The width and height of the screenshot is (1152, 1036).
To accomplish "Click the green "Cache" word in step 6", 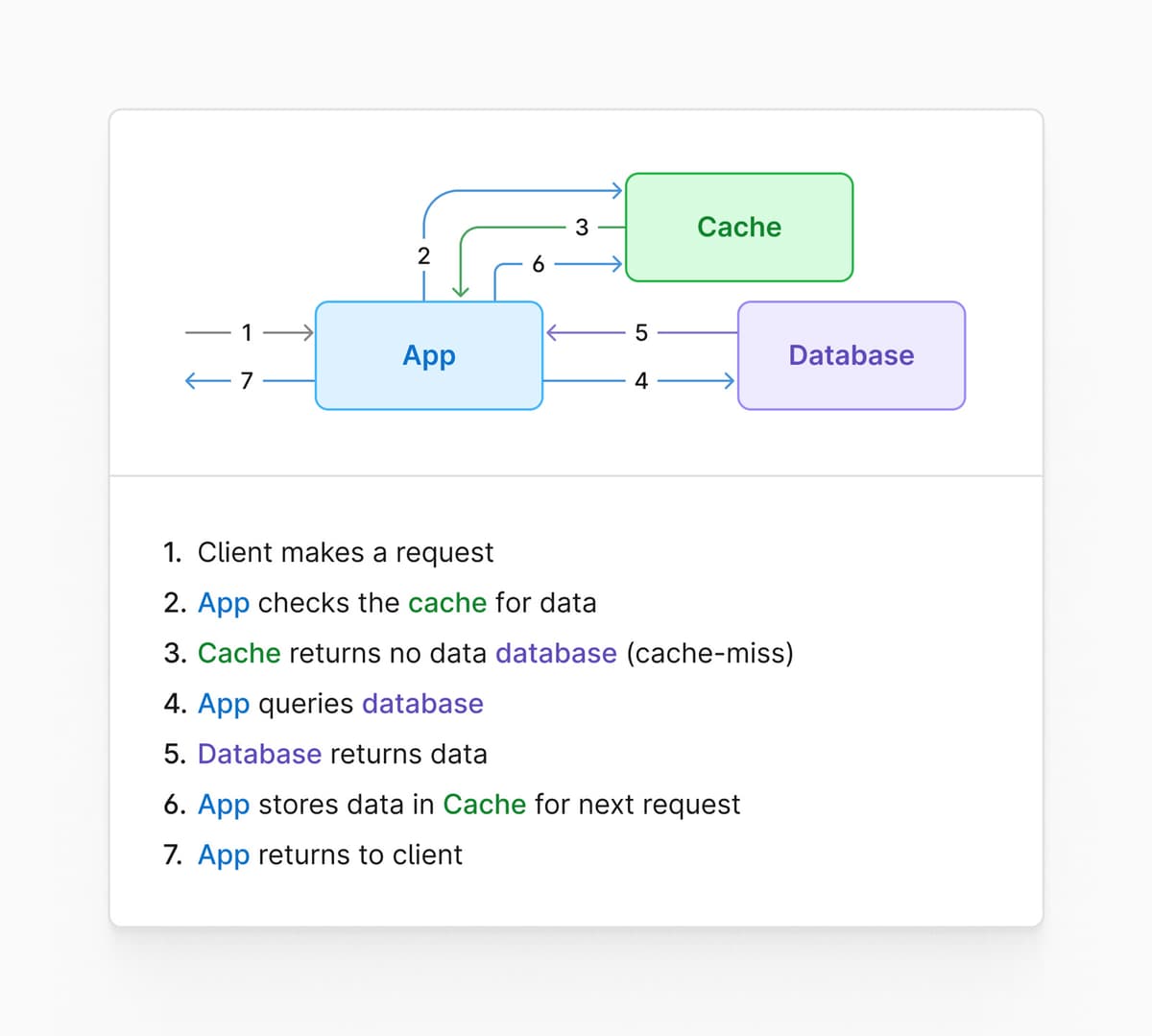I will [484, 805].
